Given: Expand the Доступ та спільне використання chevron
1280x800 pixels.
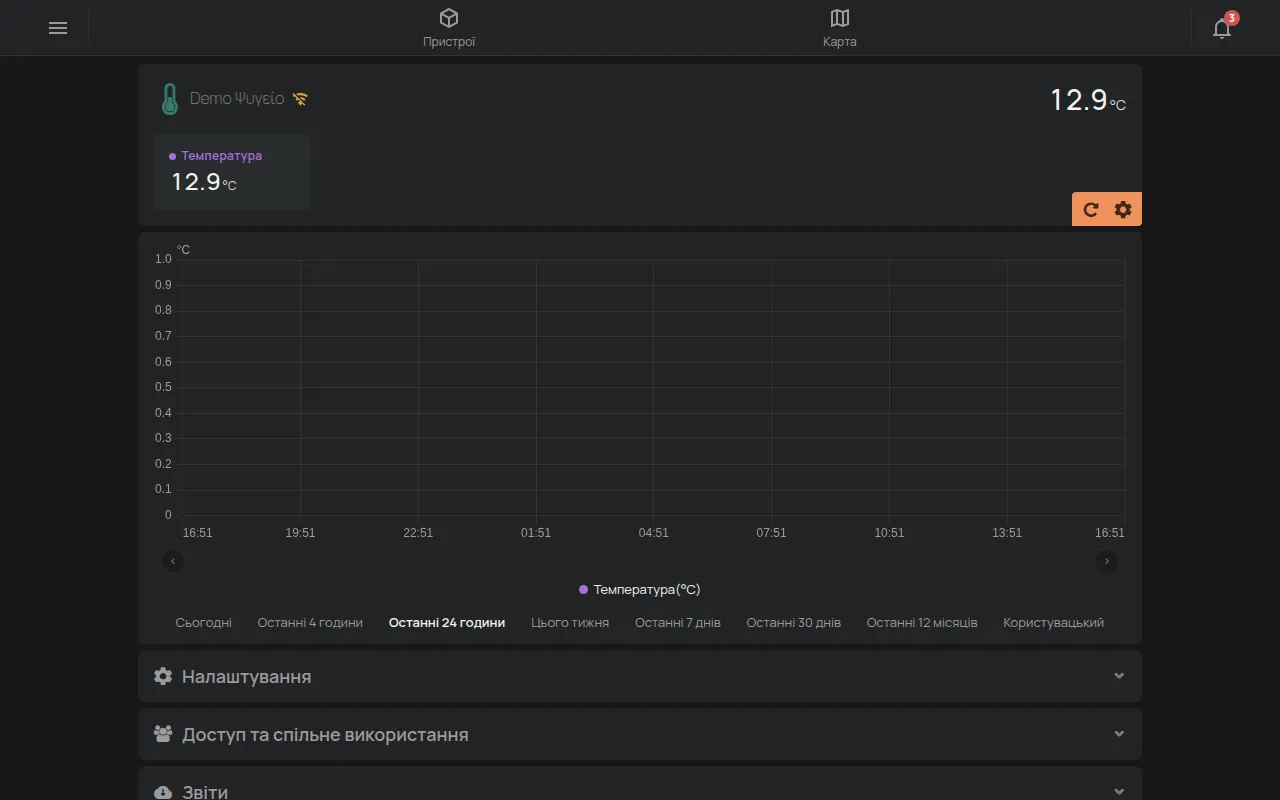Looking at the screenshot, I should [1119, 734].
